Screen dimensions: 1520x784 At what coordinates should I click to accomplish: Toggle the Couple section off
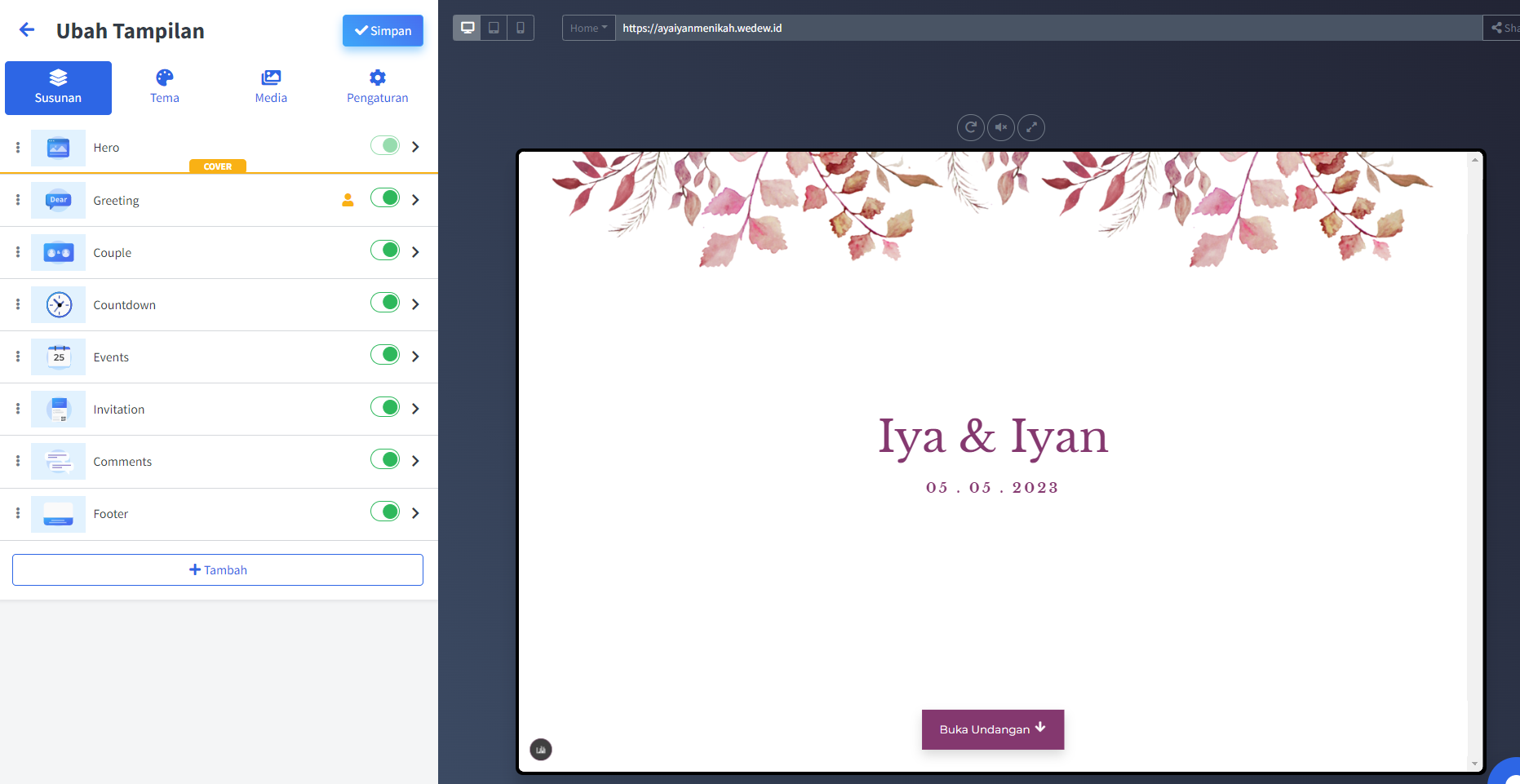(x=385, y=250)
